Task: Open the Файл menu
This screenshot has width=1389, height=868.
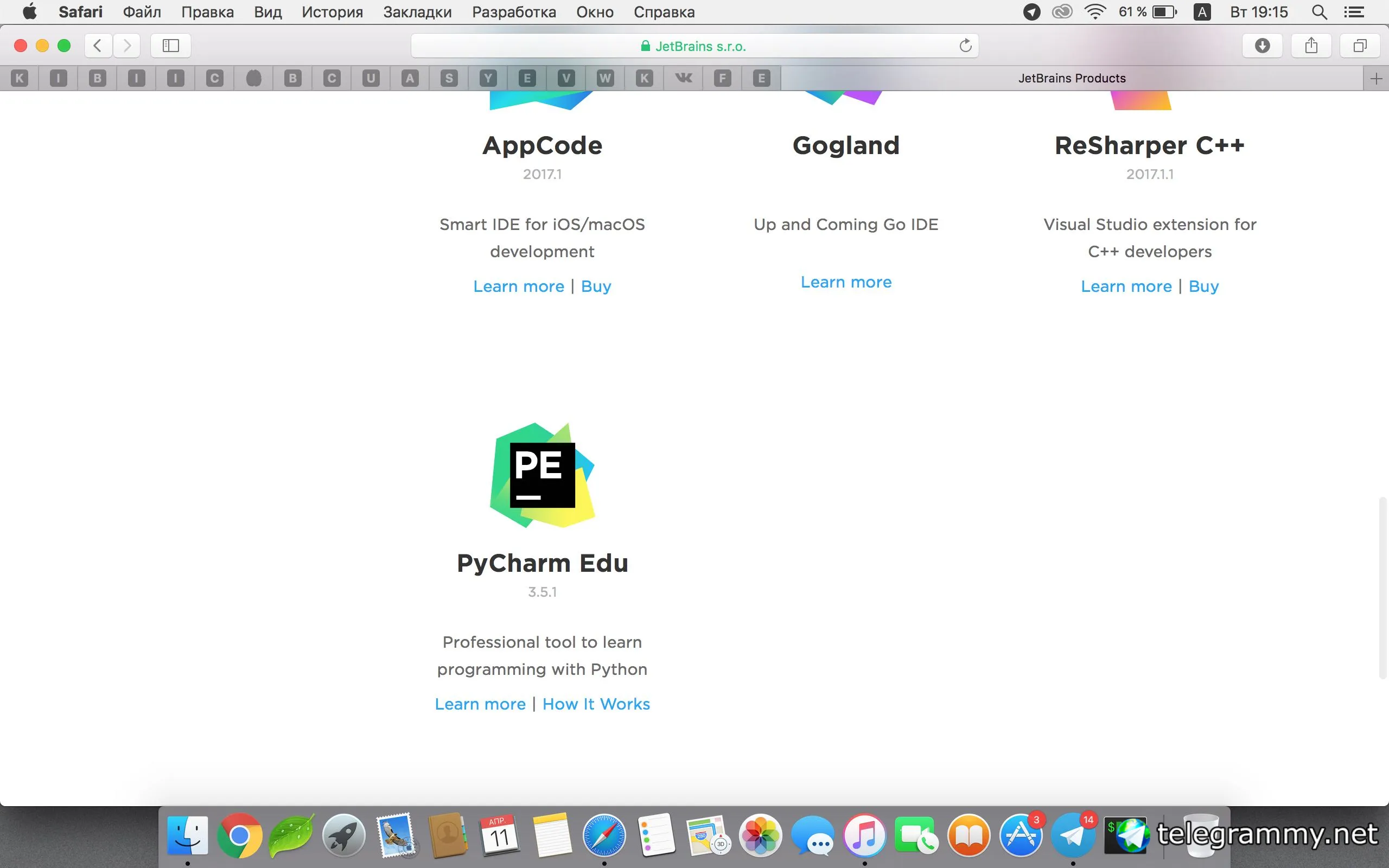Action: pos(142,12)
